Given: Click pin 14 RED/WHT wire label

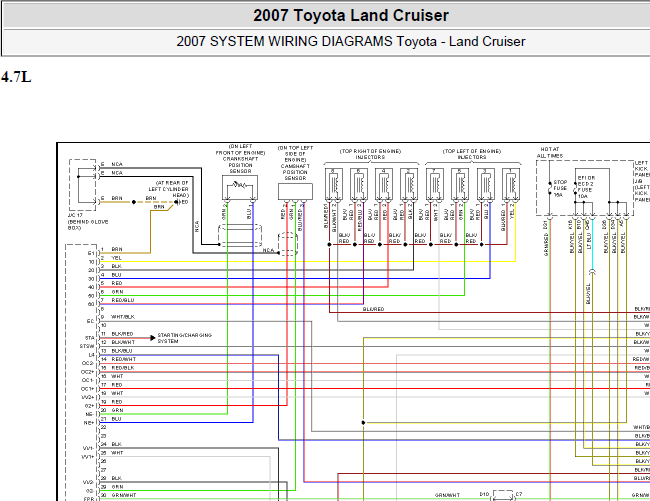Looking at the screenshot, I should coord(124,359).
